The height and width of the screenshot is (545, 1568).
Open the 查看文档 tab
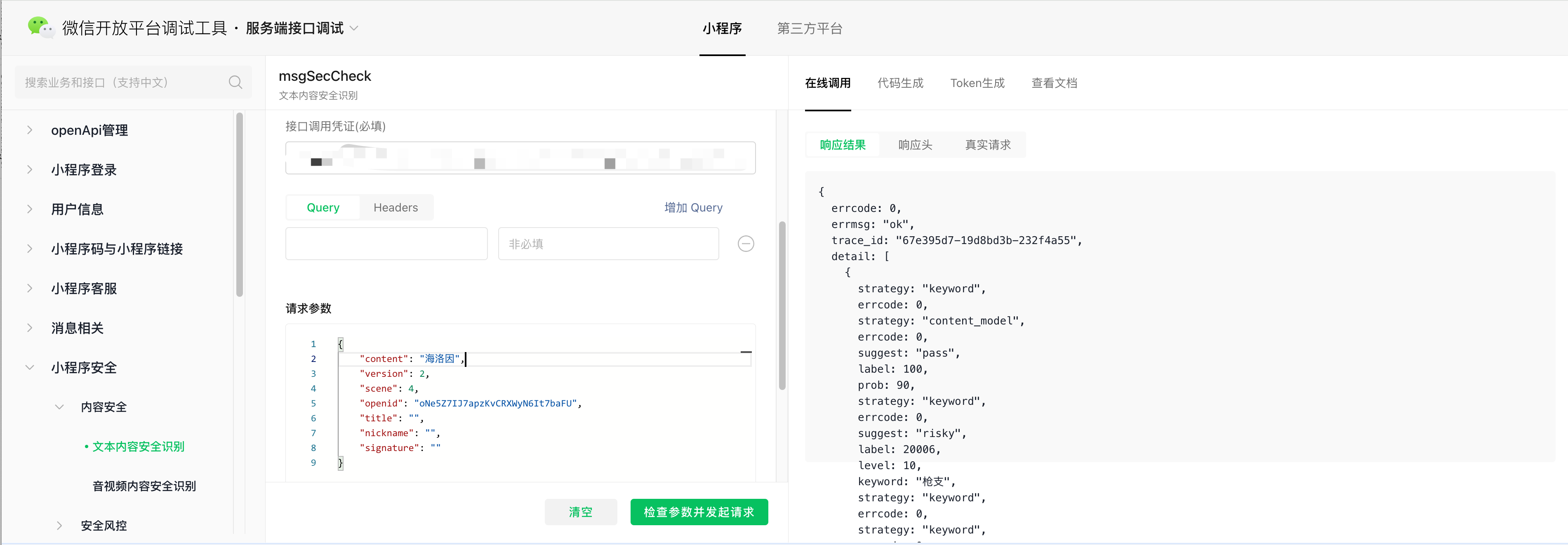[1054, 83]
